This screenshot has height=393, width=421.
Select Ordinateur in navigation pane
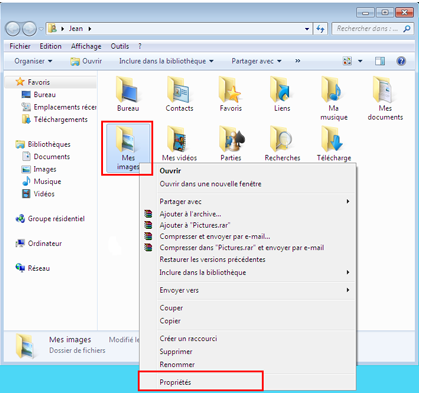point(39,244)
